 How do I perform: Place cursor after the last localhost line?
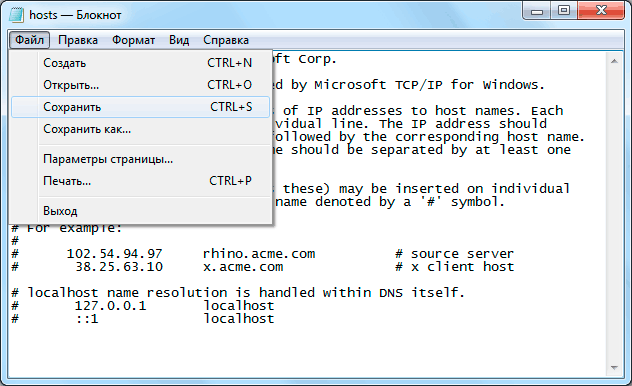click(x=275, y=319)
